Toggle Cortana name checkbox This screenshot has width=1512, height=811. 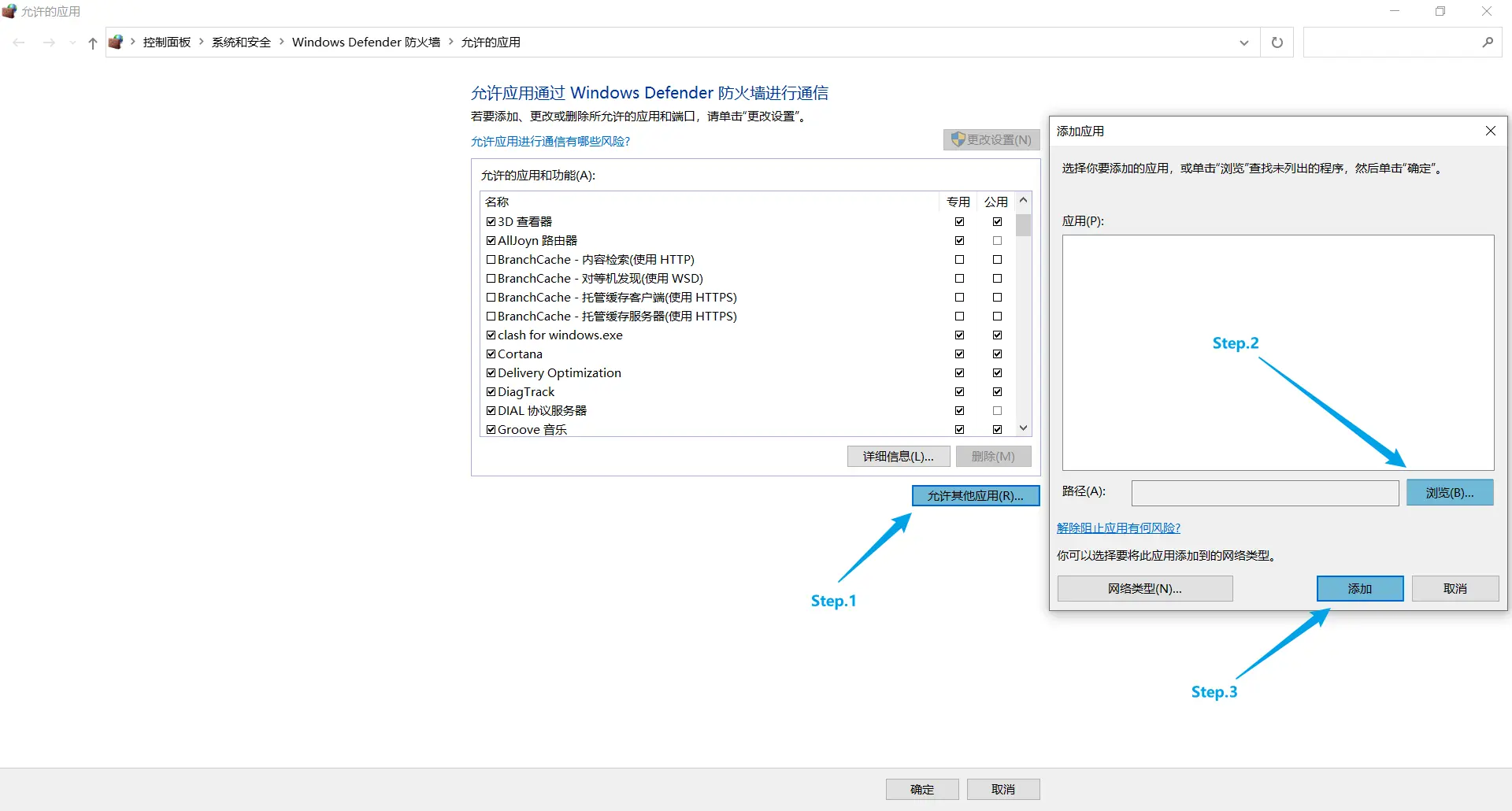491,354
